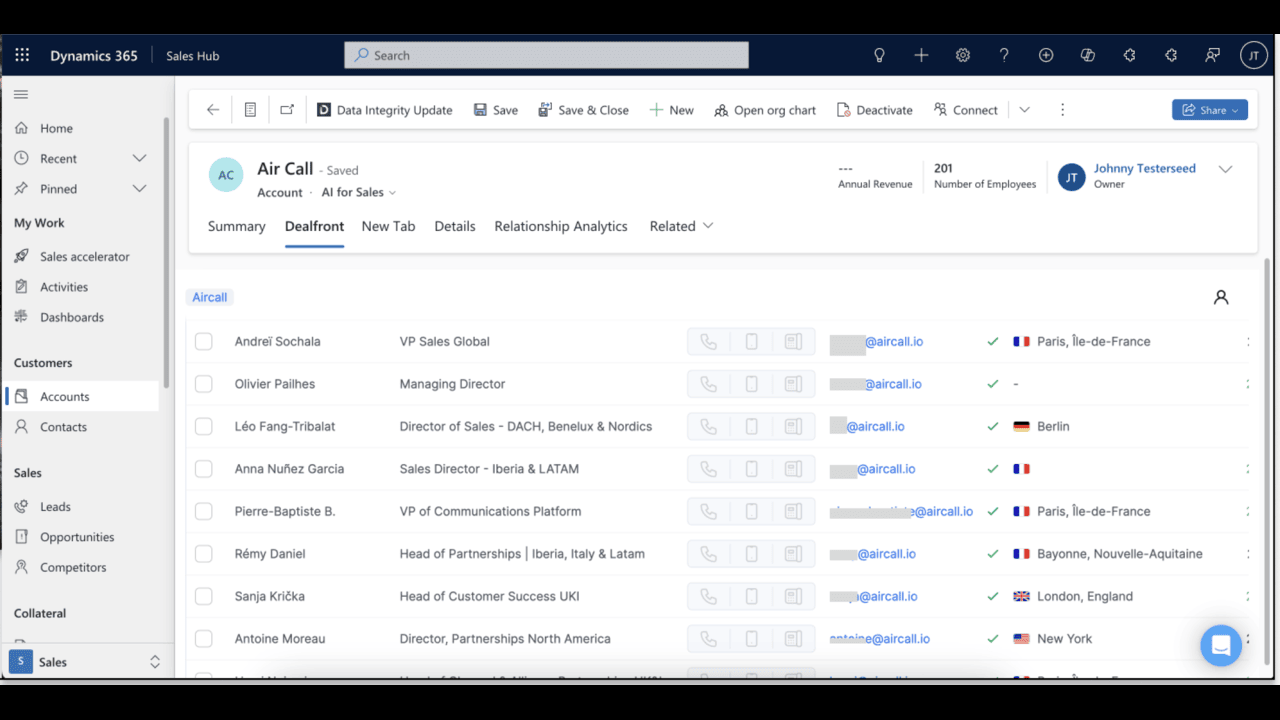Check the box for Anna Nuñez Garcia
The width and height of the screenshot is (1280, 720).
tap(204, 469)
